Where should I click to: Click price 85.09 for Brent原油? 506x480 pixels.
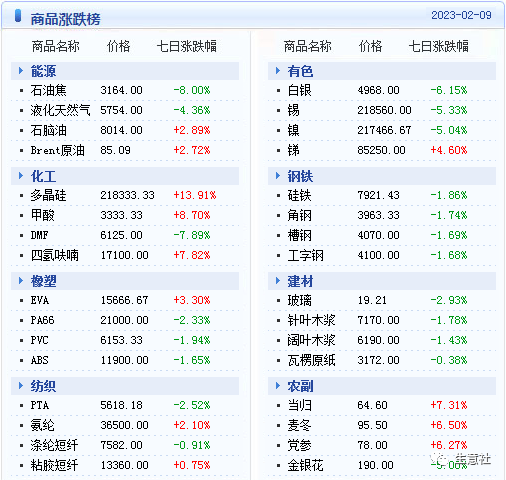pos(115,150)
